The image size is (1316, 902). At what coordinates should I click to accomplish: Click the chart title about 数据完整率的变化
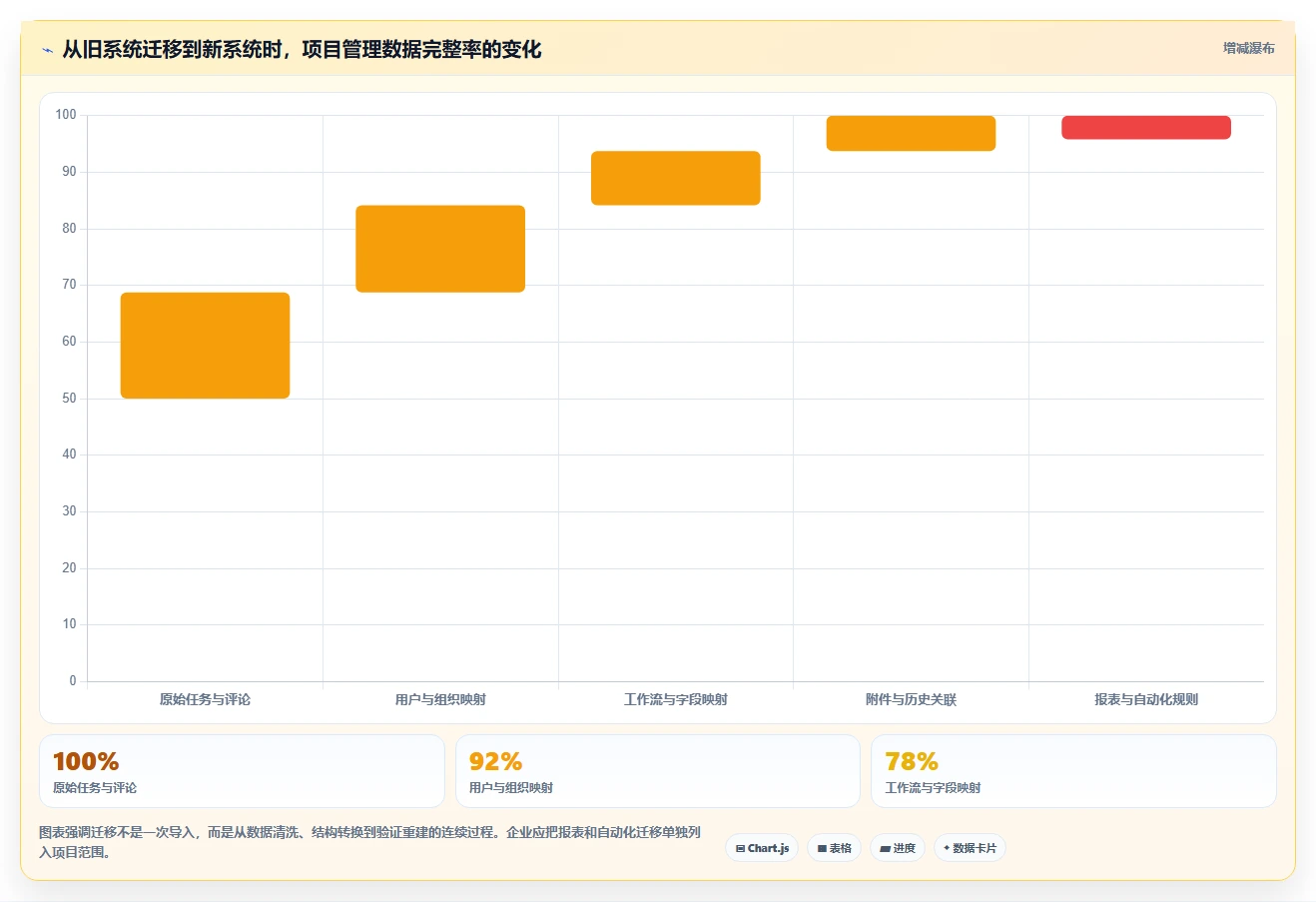click(302, 49)
